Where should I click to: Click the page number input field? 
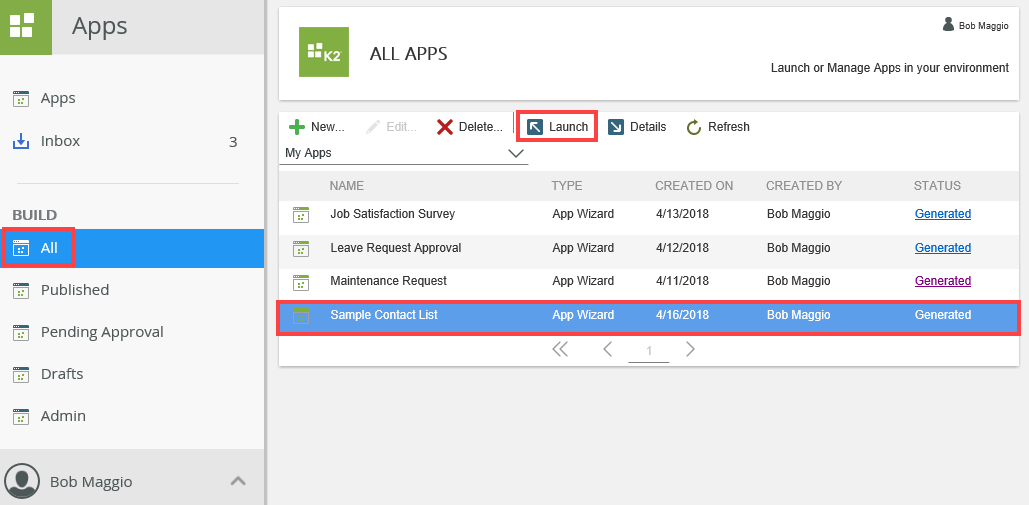click(x=648, y=351)
